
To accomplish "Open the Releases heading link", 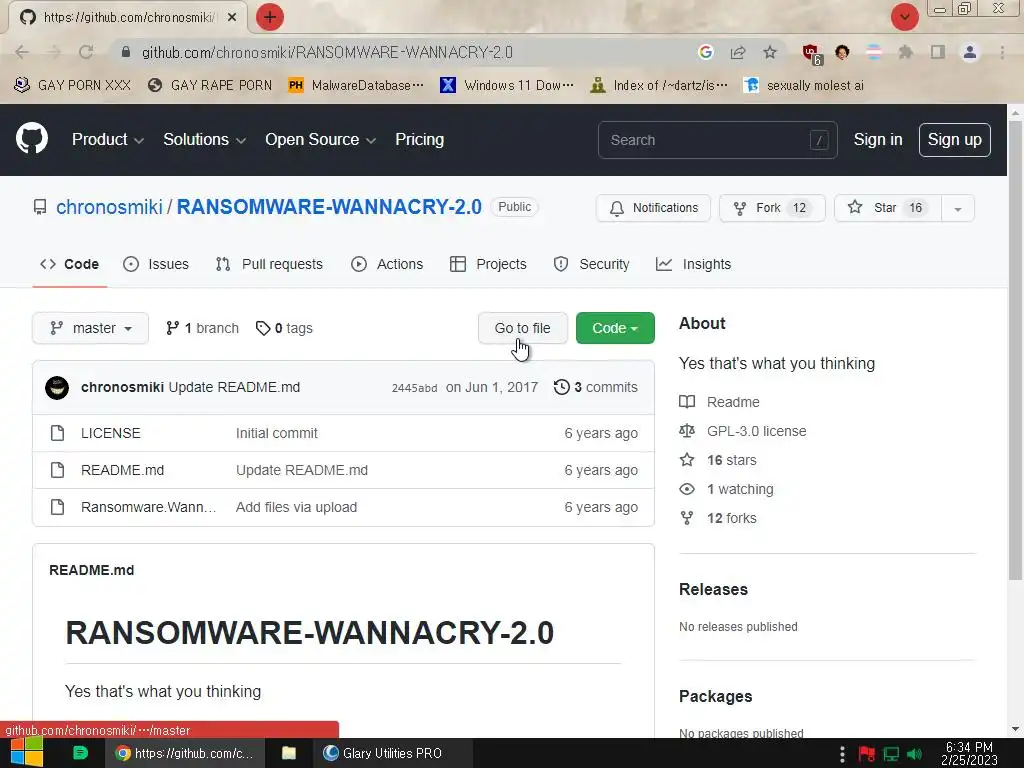I will [x=713, y=589].
